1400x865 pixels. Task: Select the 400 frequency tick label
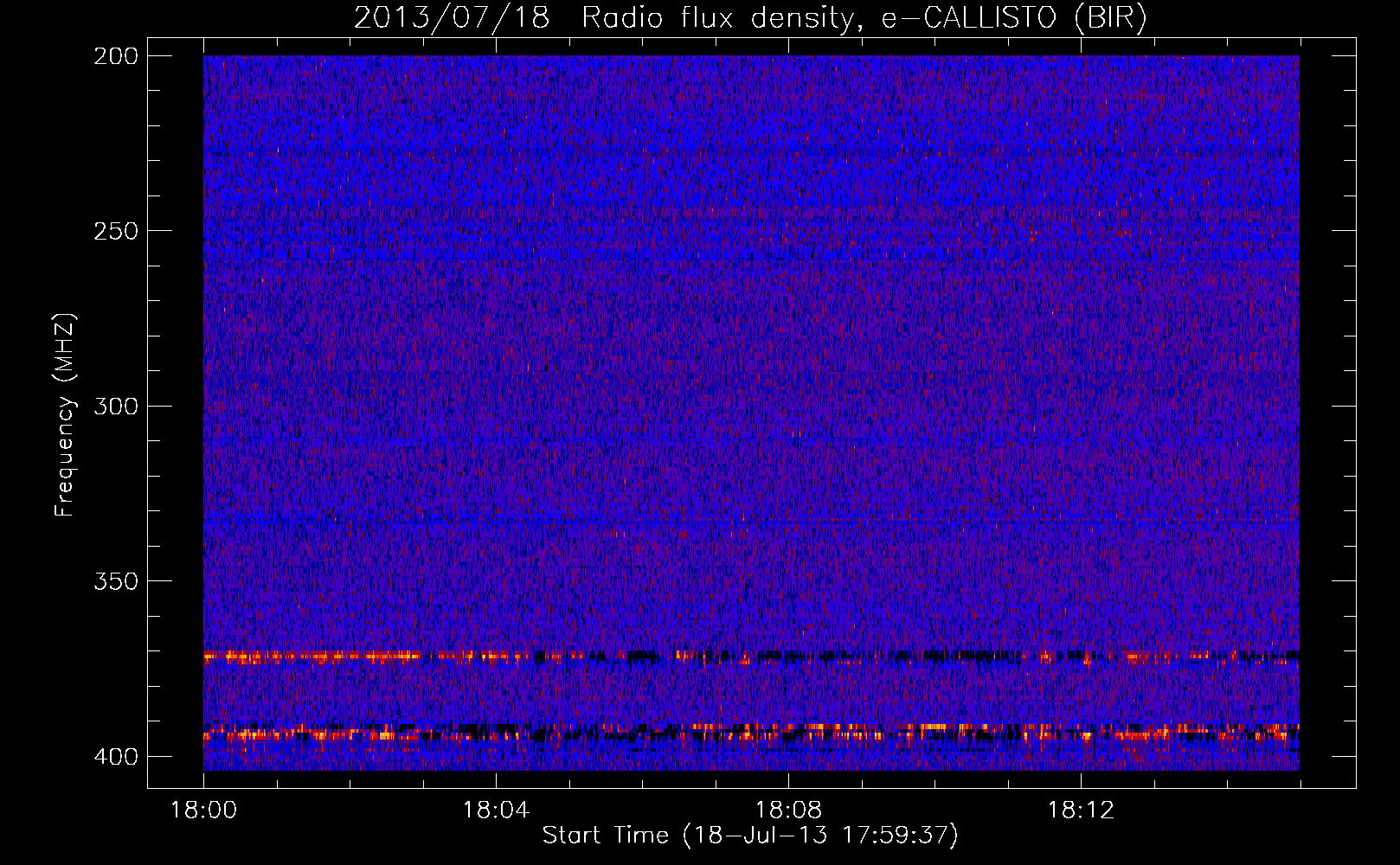115,757
